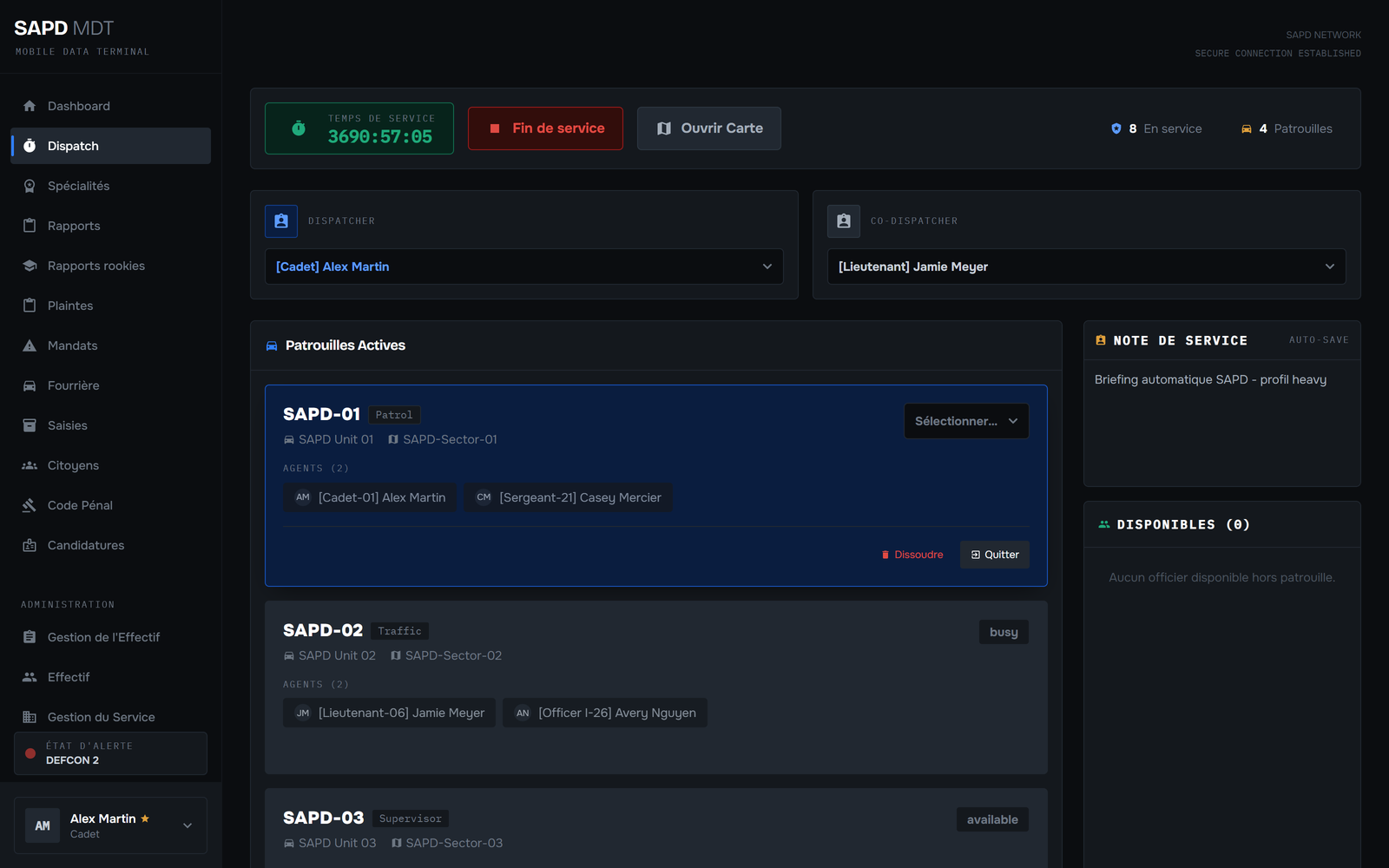Select agent chip Sergeant-21 Casey Mercier
Image resolution: width=1389 pixels, height=868 pixels.
tap(569, 497)
